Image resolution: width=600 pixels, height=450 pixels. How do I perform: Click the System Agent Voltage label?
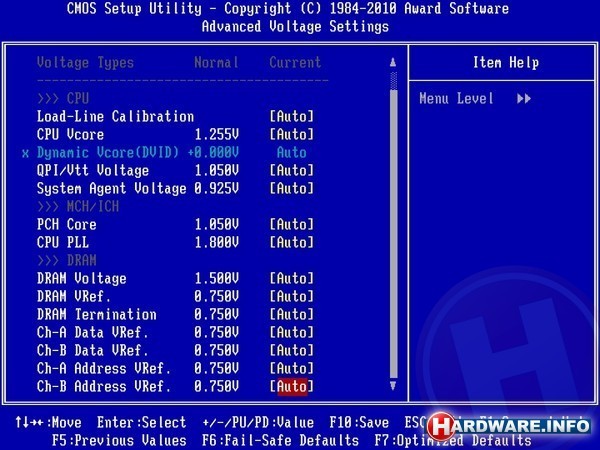coord(111,188)
